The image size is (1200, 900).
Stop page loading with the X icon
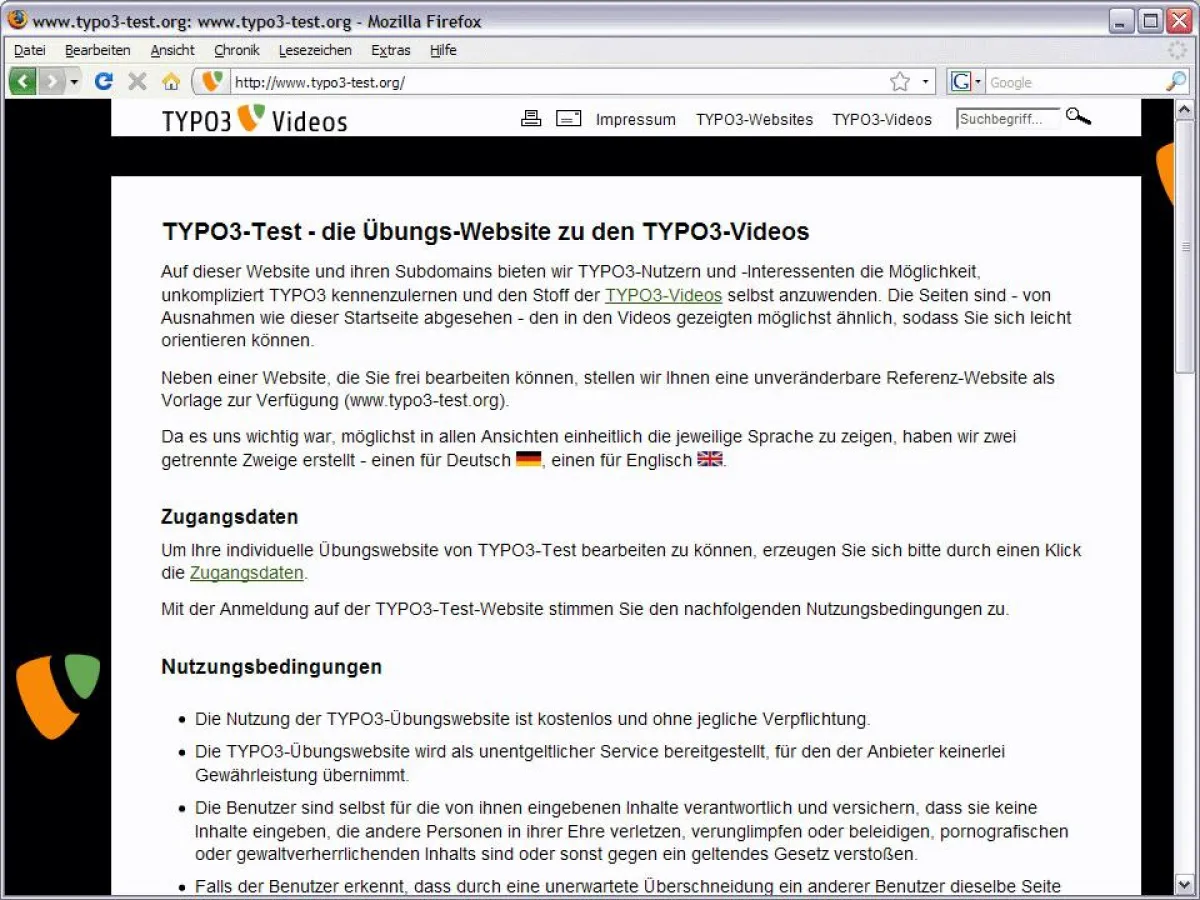click(x=137, y=81)
